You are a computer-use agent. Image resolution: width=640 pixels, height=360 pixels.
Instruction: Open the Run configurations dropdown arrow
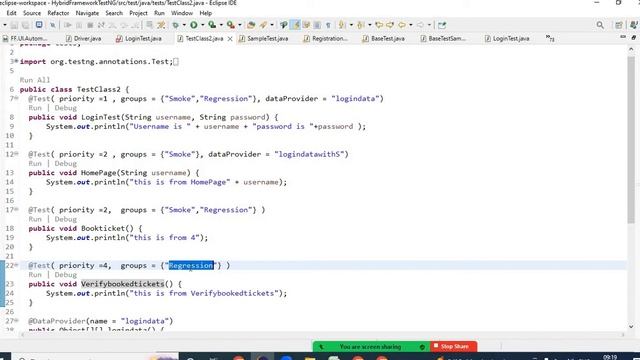point(202,25)
